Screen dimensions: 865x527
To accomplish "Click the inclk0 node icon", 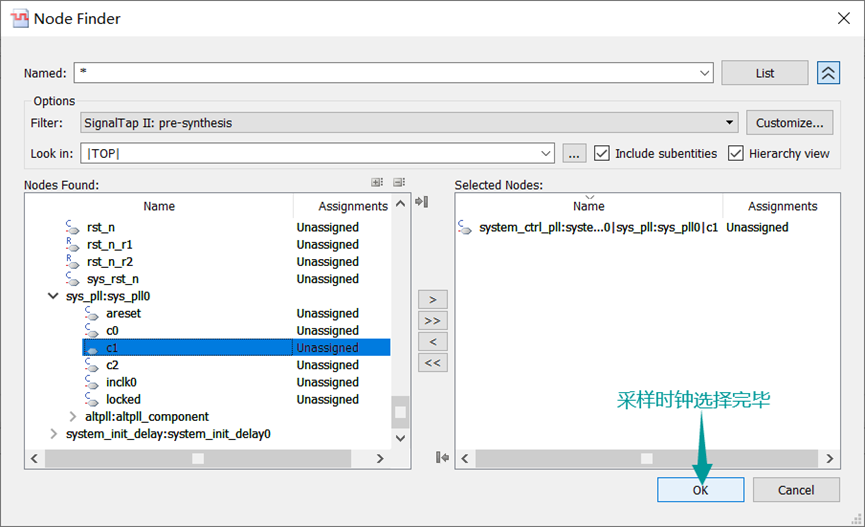I will tap(92, 382).
